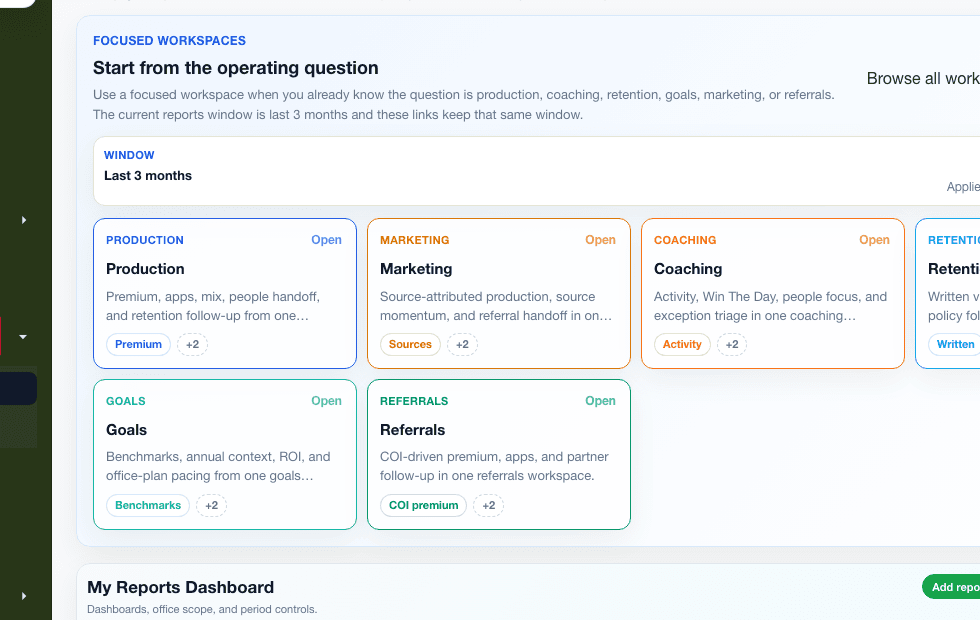The width and height of the screenshot is (980, 620).
Task: Expand the sidebar using the top chevron icon
Action: (x=25, y=220)
